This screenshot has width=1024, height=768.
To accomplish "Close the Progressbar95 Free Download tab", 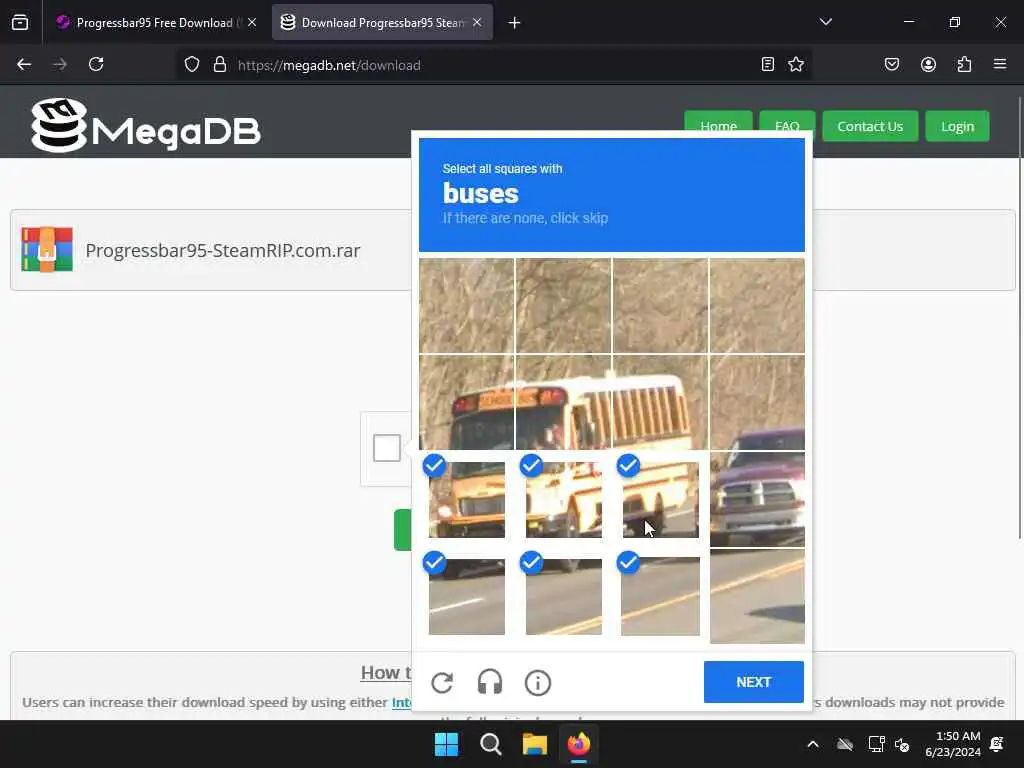I will click(x=252, y=23).
